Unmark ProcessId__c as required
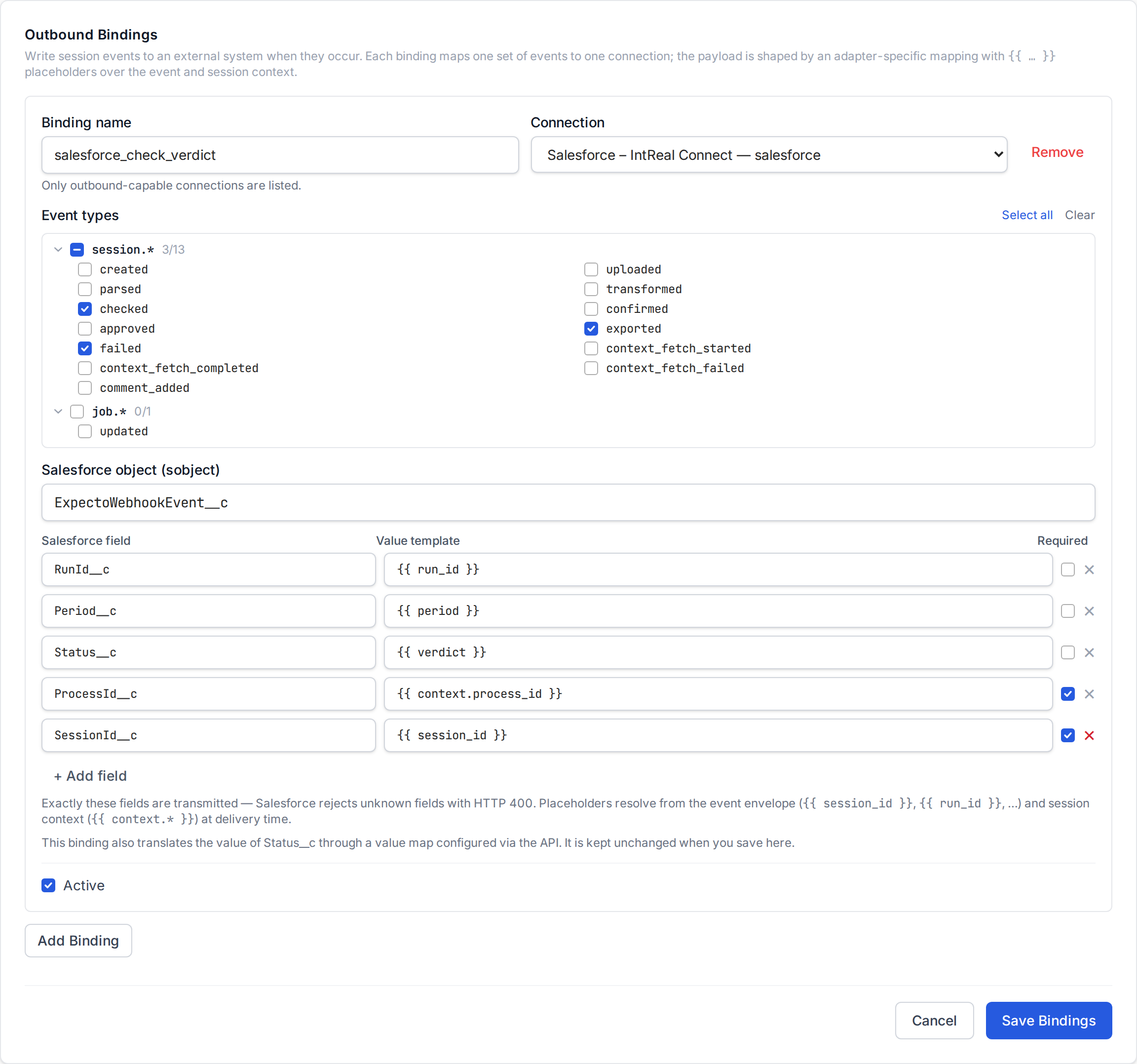 tap(1068, 694)
